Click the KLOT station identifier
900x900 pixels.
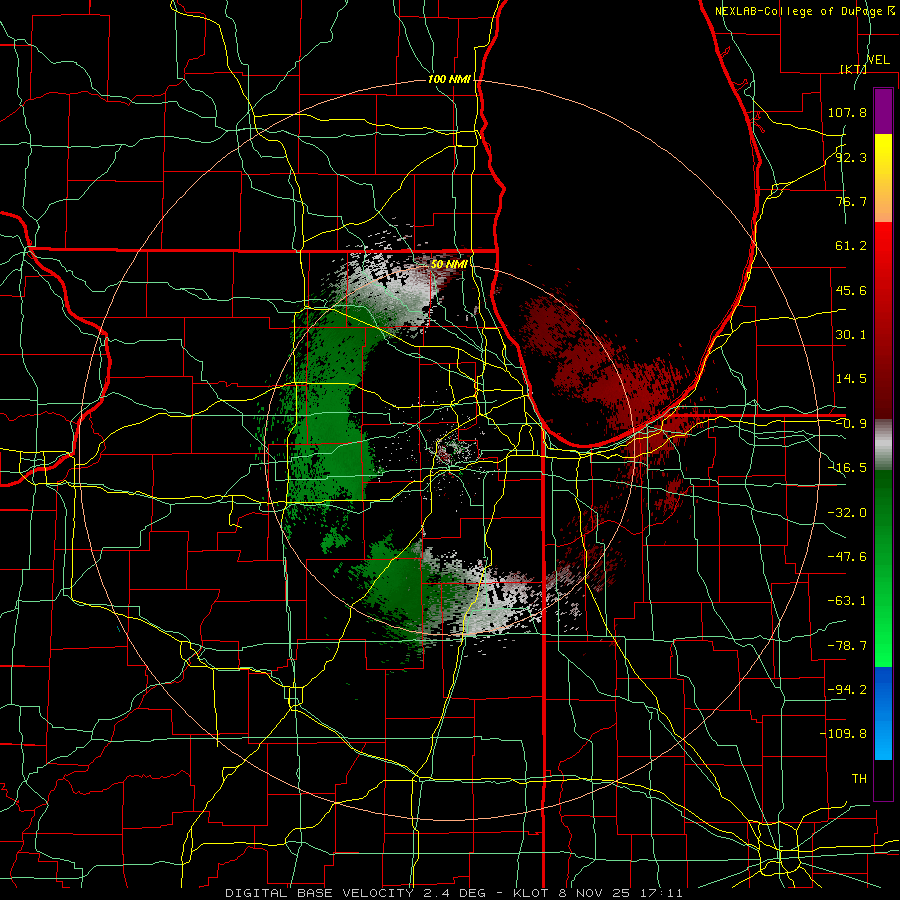click(x=532, y=893)
